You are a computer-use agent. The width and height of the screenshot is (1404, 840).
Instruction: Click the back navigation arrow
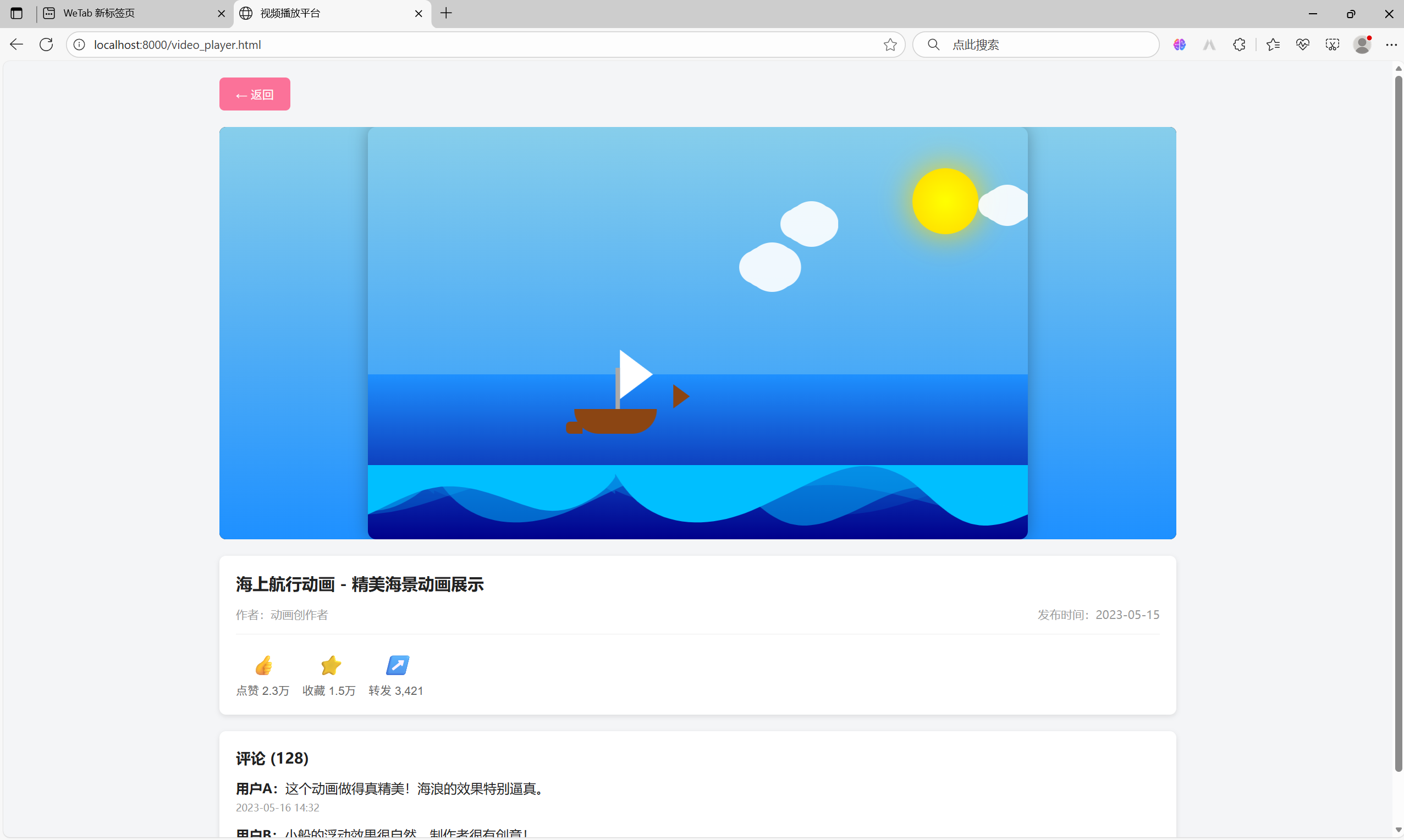pos(16,44)
